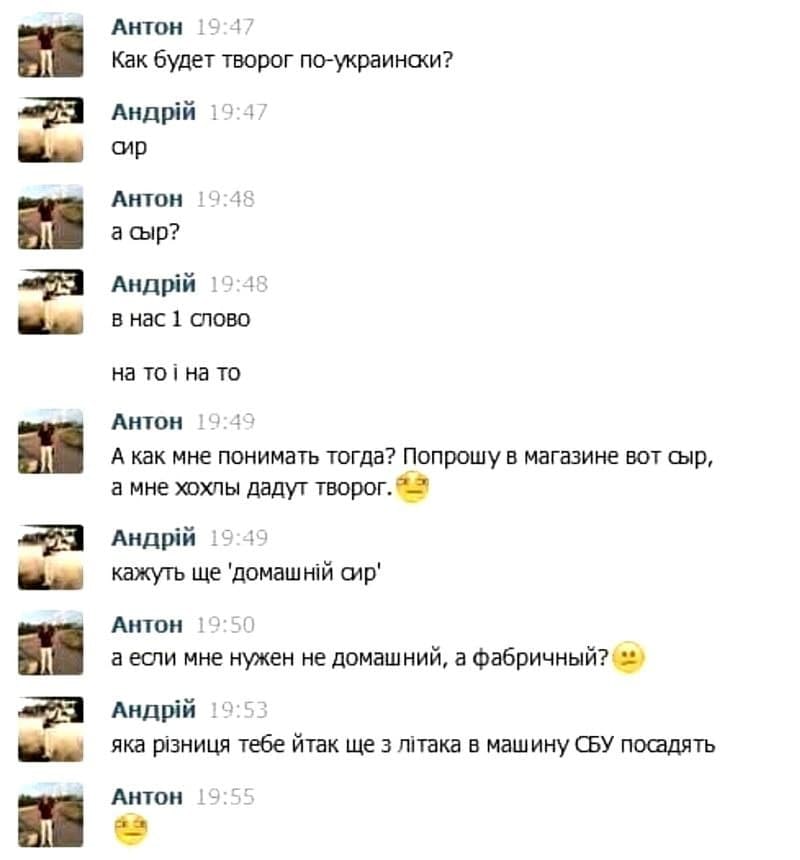This screenshot has width=800, height=860.
Task: Click the emoji after 'дадут творог.'
Action: tap(412, 487)
